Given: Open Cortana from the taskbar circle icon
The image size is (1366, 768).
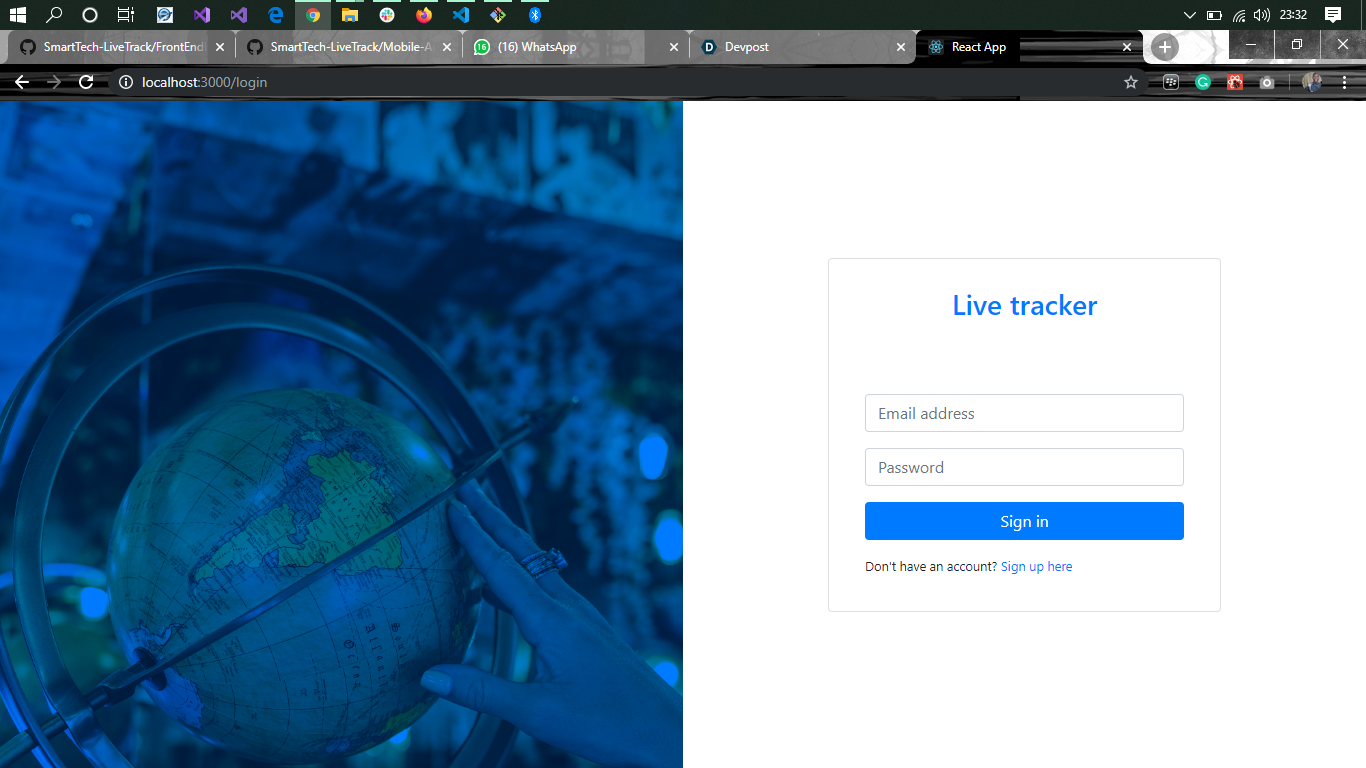Looking at the screenshot, I should (x=90, y=15).
